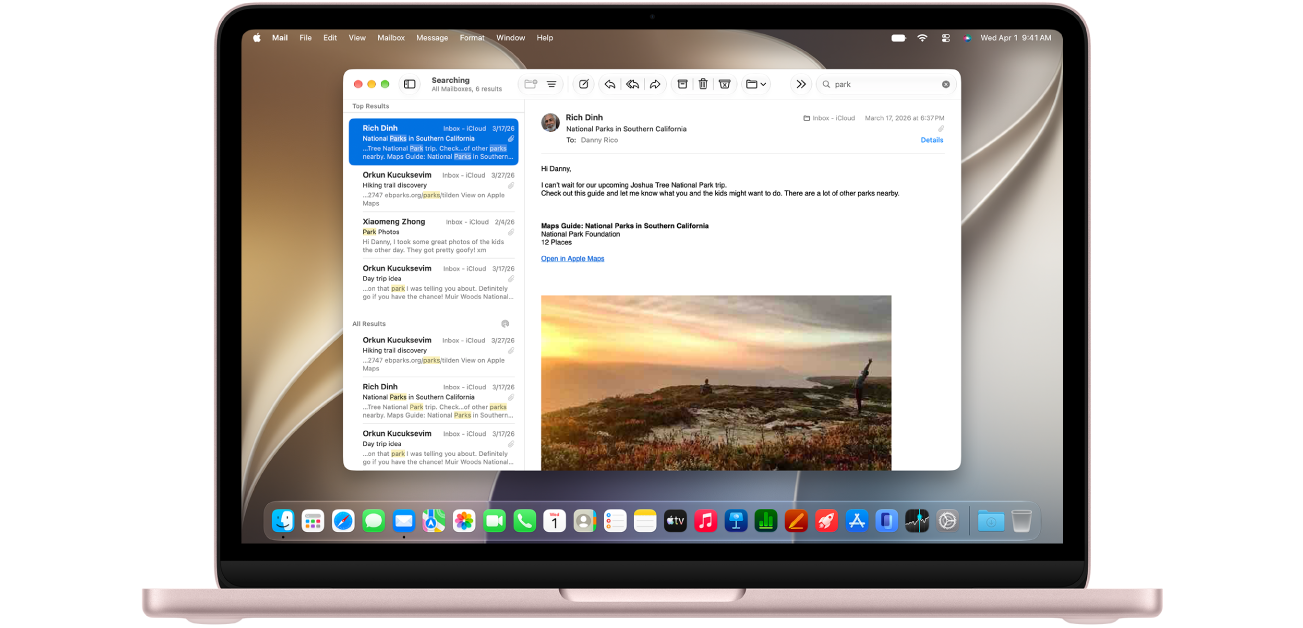Open Photos from the Dock
Image resolution: width=1303 pixels, height=628 pixels.
464,521
